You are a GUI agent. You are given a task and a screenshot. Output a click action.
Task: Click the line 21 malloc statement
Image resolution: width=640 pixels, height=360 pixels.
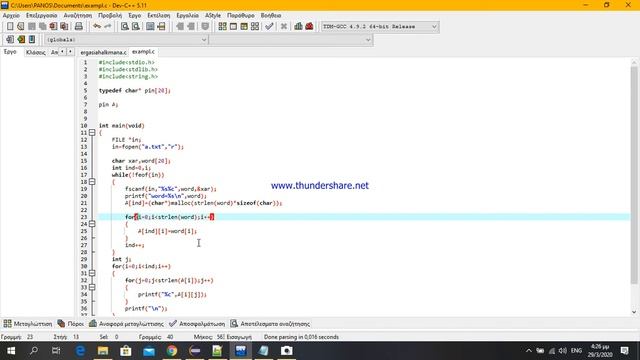203,203
